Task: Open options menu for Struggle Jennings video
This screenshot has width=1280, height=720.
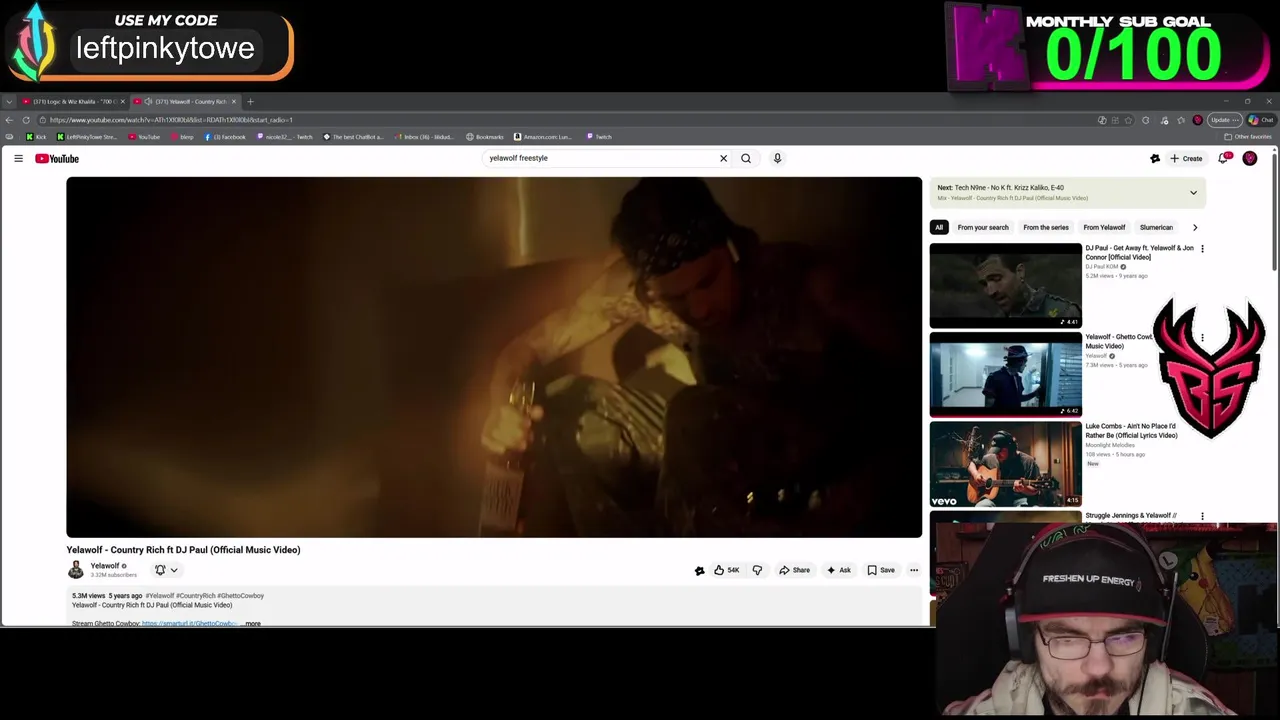Action: 1202,517
